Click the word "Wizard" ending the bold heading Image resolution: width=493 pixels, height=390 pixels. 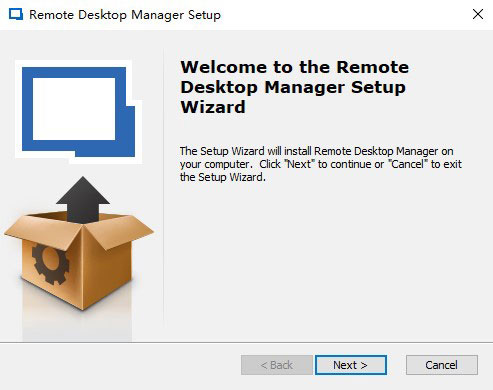[213, 107]
